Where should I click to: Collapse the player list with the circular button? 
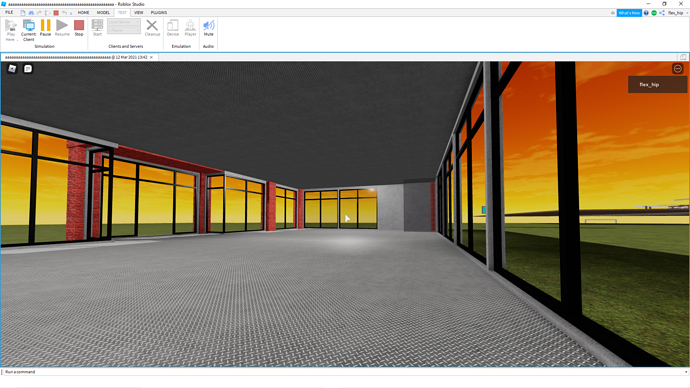point(678,69)
